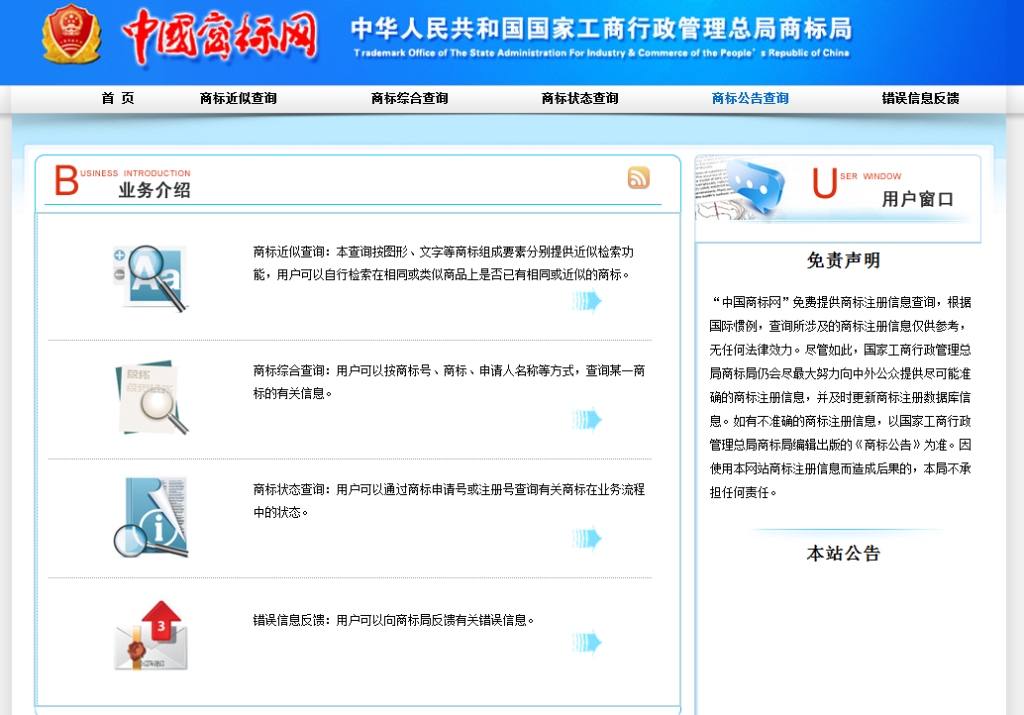Click the national emblem badge in header
Screen dimensions: 1024x715
71,35
